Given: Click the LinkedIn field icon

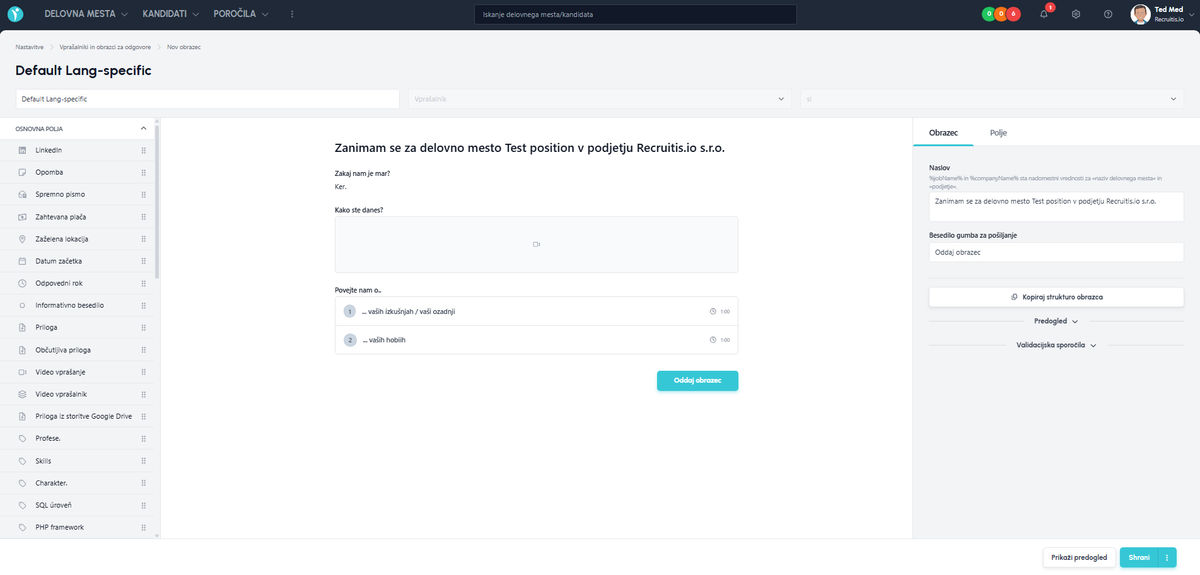Looking at the screenshot, I should pyautogui.click(x=23, y=150).
